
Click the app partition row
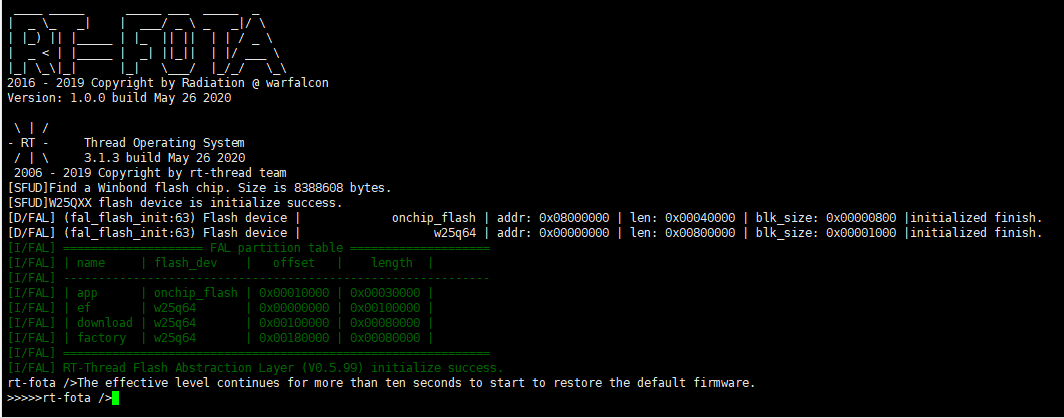tap(221, 293)
